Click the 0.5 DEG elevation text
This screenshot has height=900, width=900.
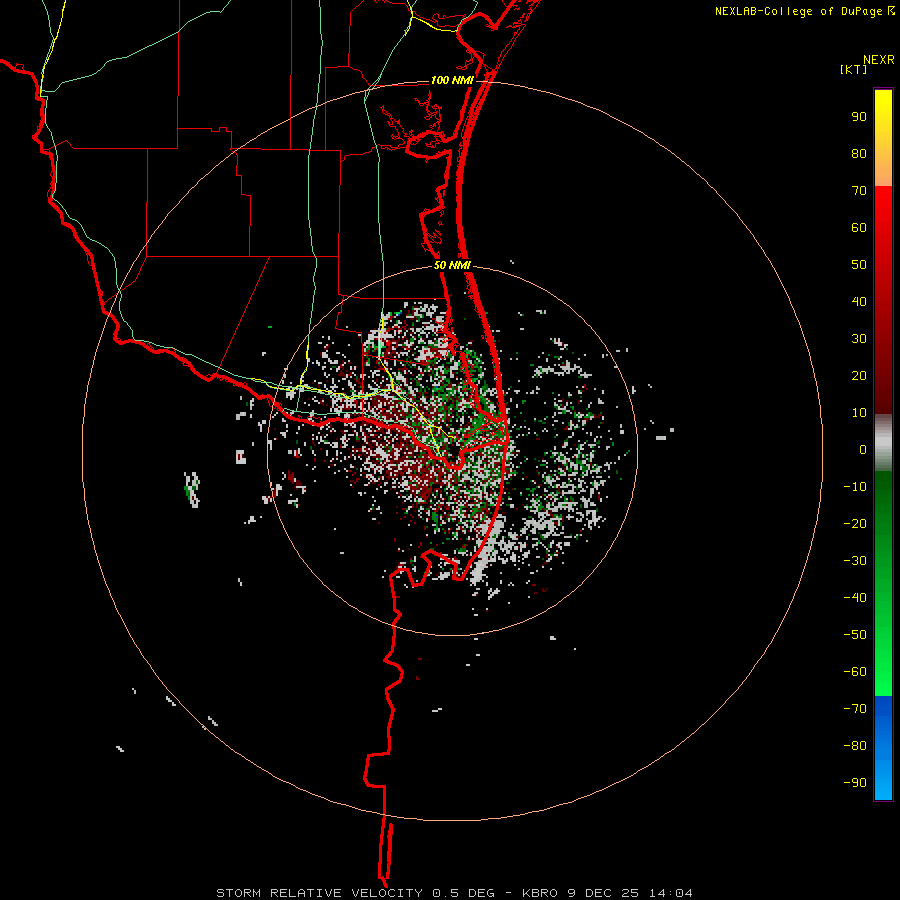click(463, 893)
